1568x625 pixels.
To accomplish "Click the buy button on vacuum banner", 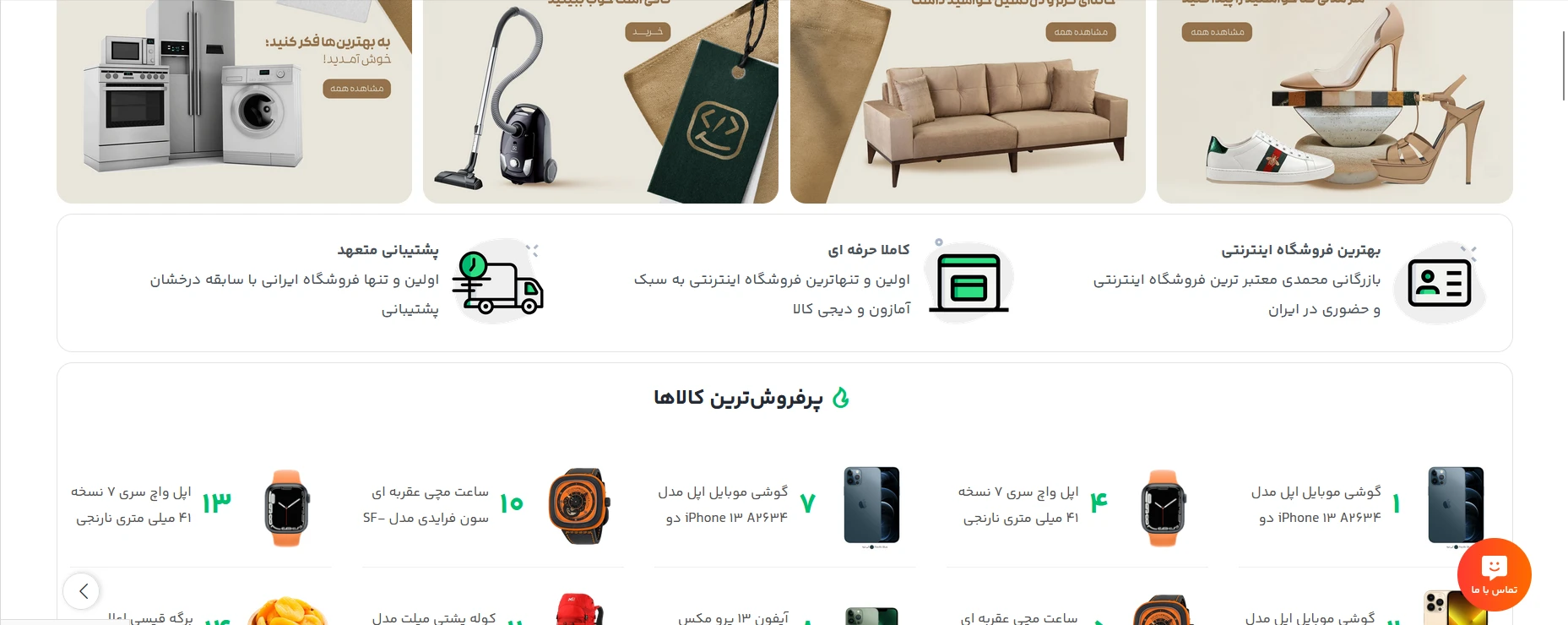I will (x=648, y=32).
